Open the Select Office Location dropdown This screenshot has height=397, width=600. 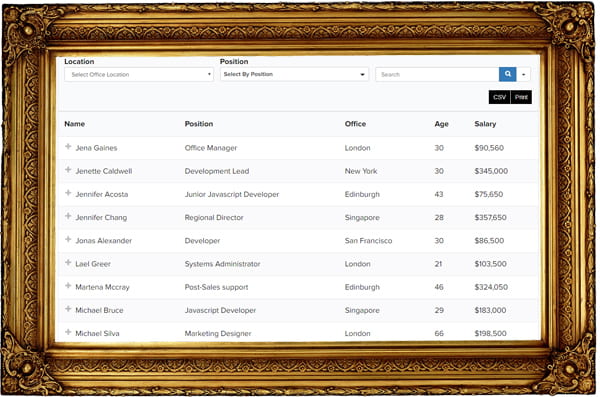coord(139,74)
